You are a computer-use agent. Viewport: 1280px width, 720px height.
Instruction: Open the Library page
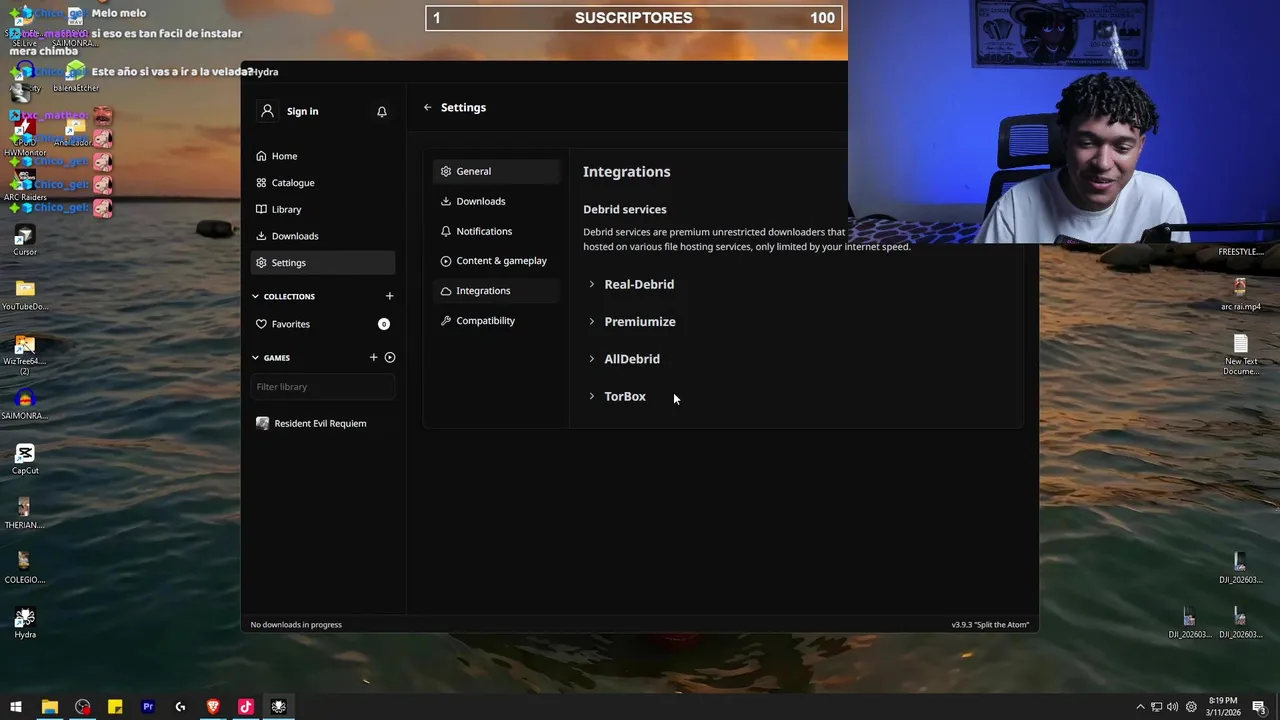point(323,209)
